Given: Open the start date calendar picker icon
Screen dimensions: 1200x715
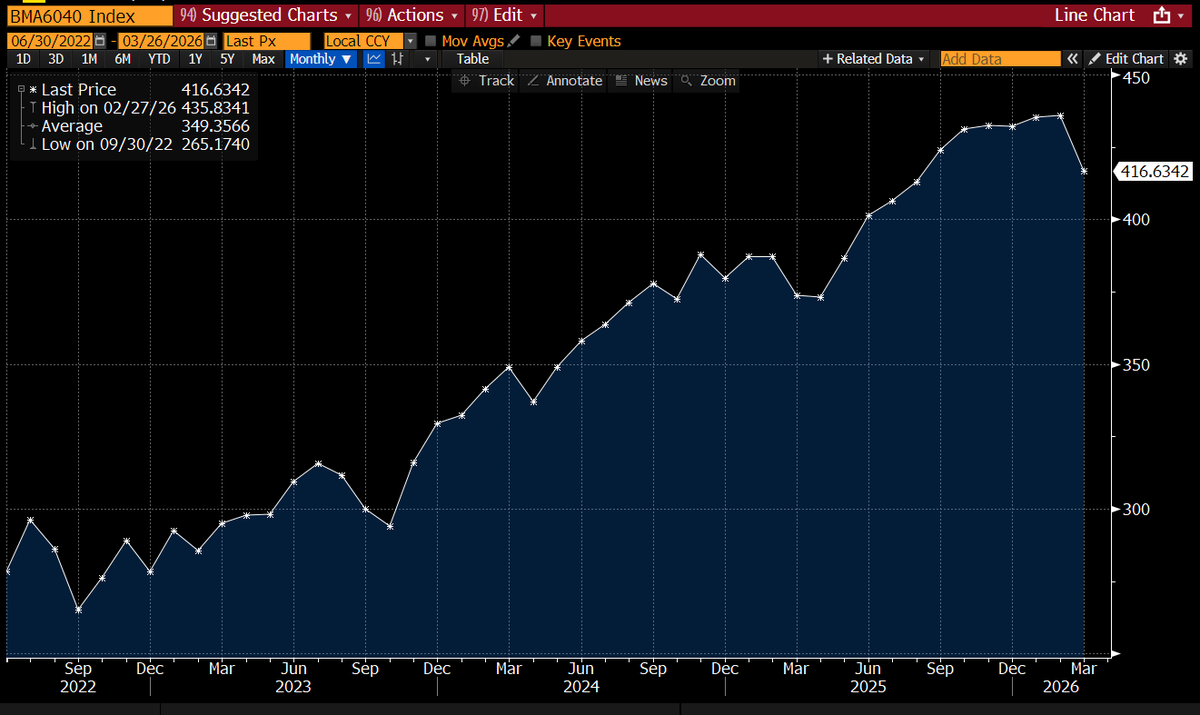Looking at the screenshot, I should (x=100, y=41).
